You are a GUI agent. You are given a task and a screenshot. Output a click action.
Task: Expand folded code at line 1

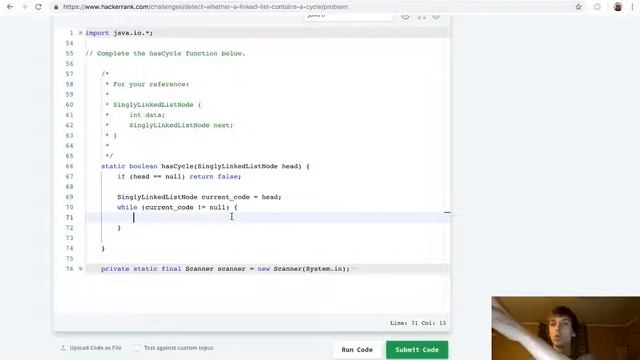point(80,33)
